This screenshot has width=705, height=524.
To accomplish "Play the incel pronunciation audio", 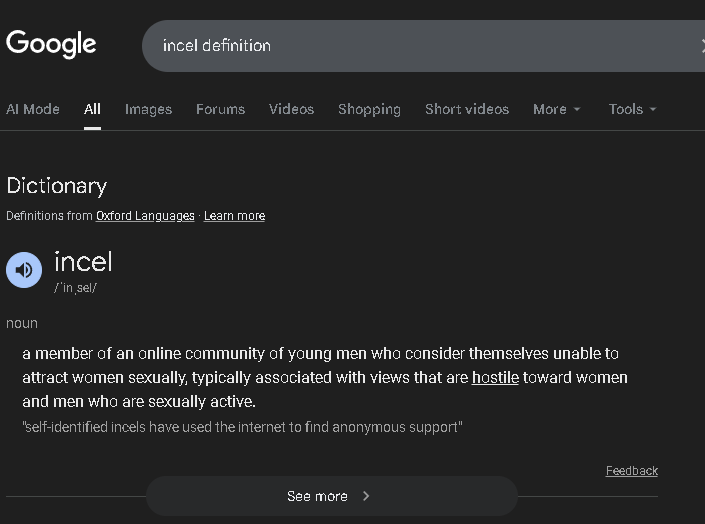I will (x=24, y=270).
